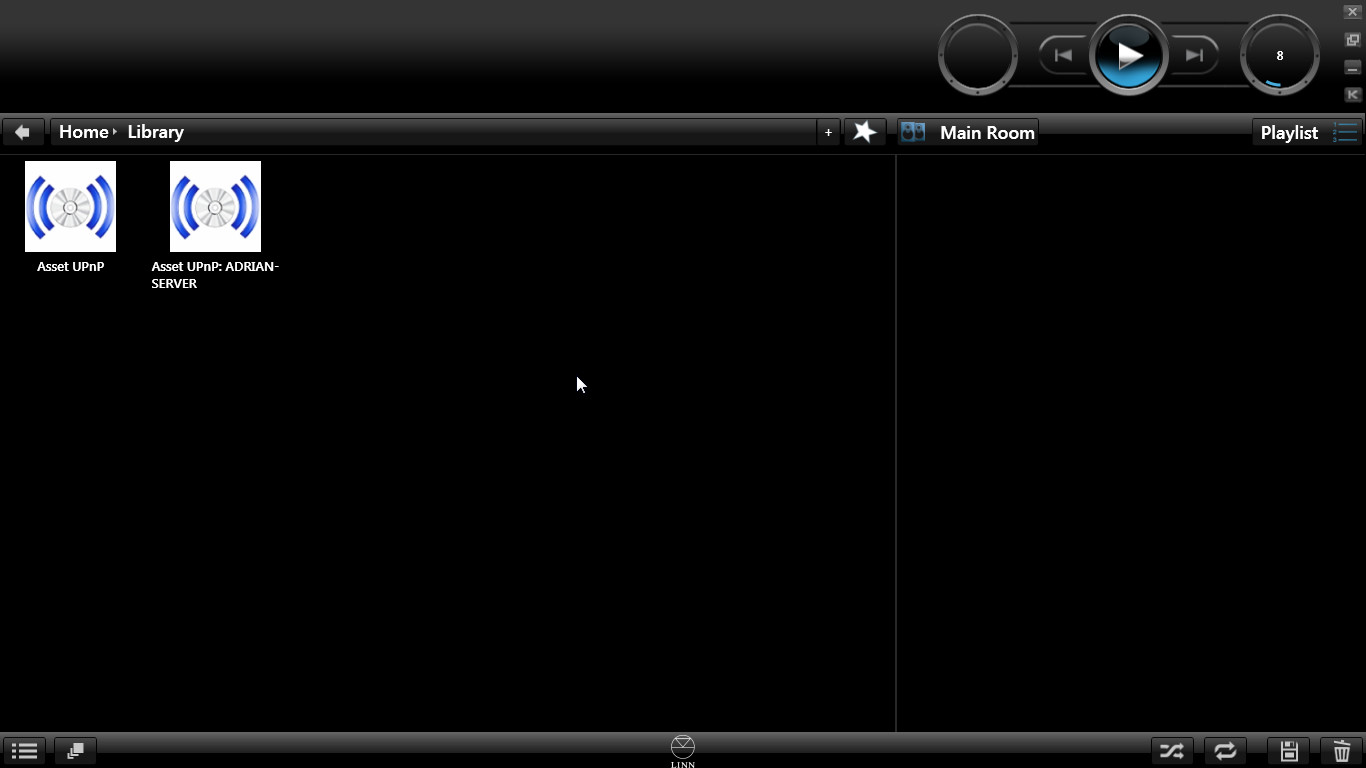Screen dimensions: 1366x768
Task: Skip to the next track
Action: [1194, 55]
